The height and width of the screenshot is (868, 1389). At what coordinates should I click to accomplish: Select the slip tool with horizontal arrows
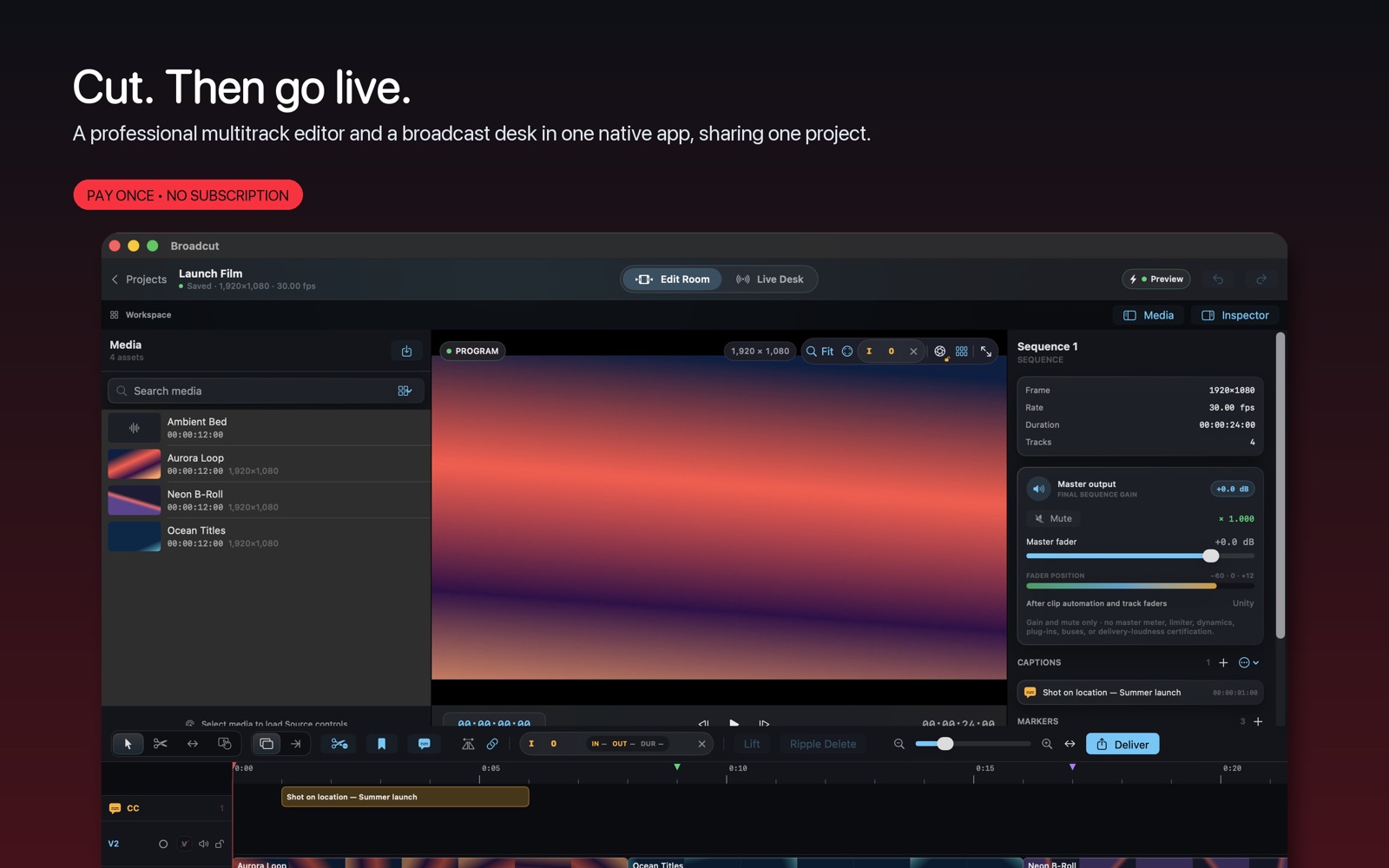click(x=193, y=744)
